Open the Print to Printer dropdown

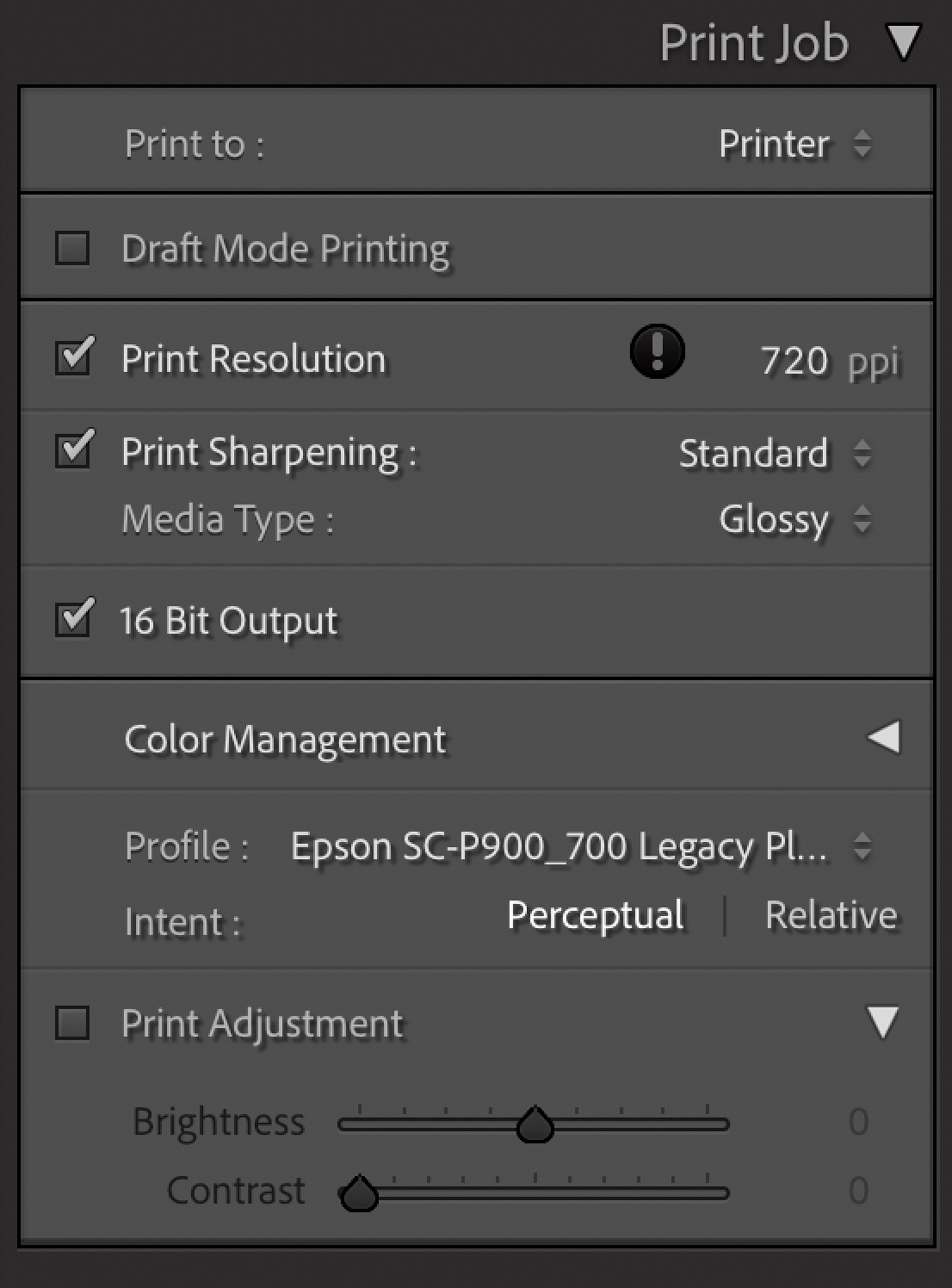click(x=796, y=144)
